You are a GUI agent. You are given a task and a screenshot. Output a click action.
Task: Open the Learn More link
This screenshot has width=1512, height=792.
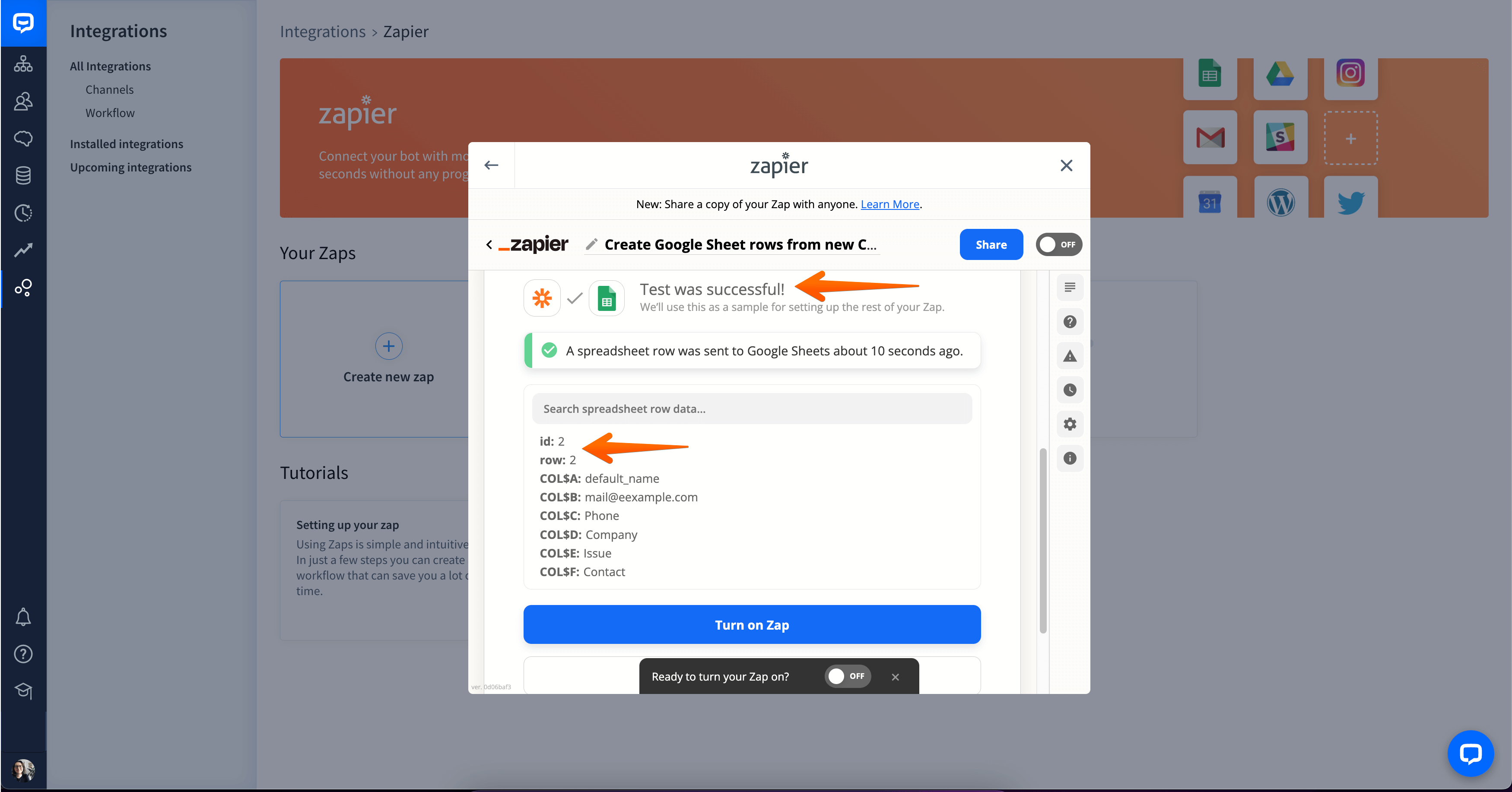(890, 204)
